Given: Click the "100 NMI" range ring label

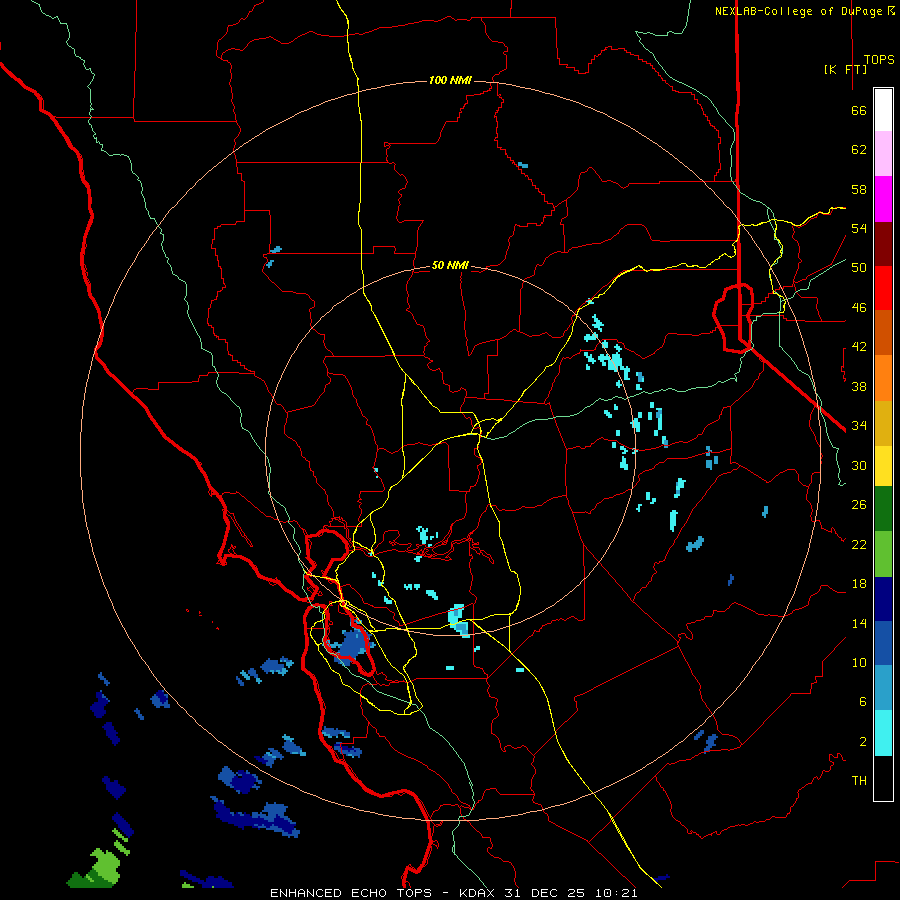Looking at the screenshot, I should coord(450,80).
